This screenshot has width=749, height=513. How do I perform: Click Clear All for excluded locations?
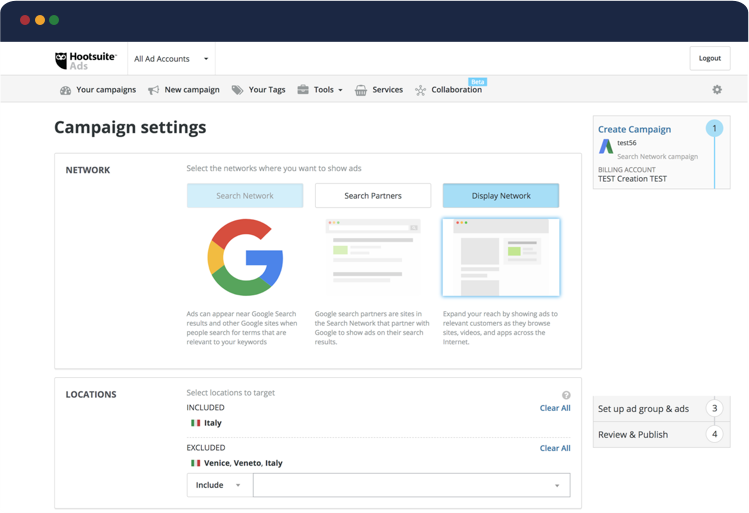[555, 448]
